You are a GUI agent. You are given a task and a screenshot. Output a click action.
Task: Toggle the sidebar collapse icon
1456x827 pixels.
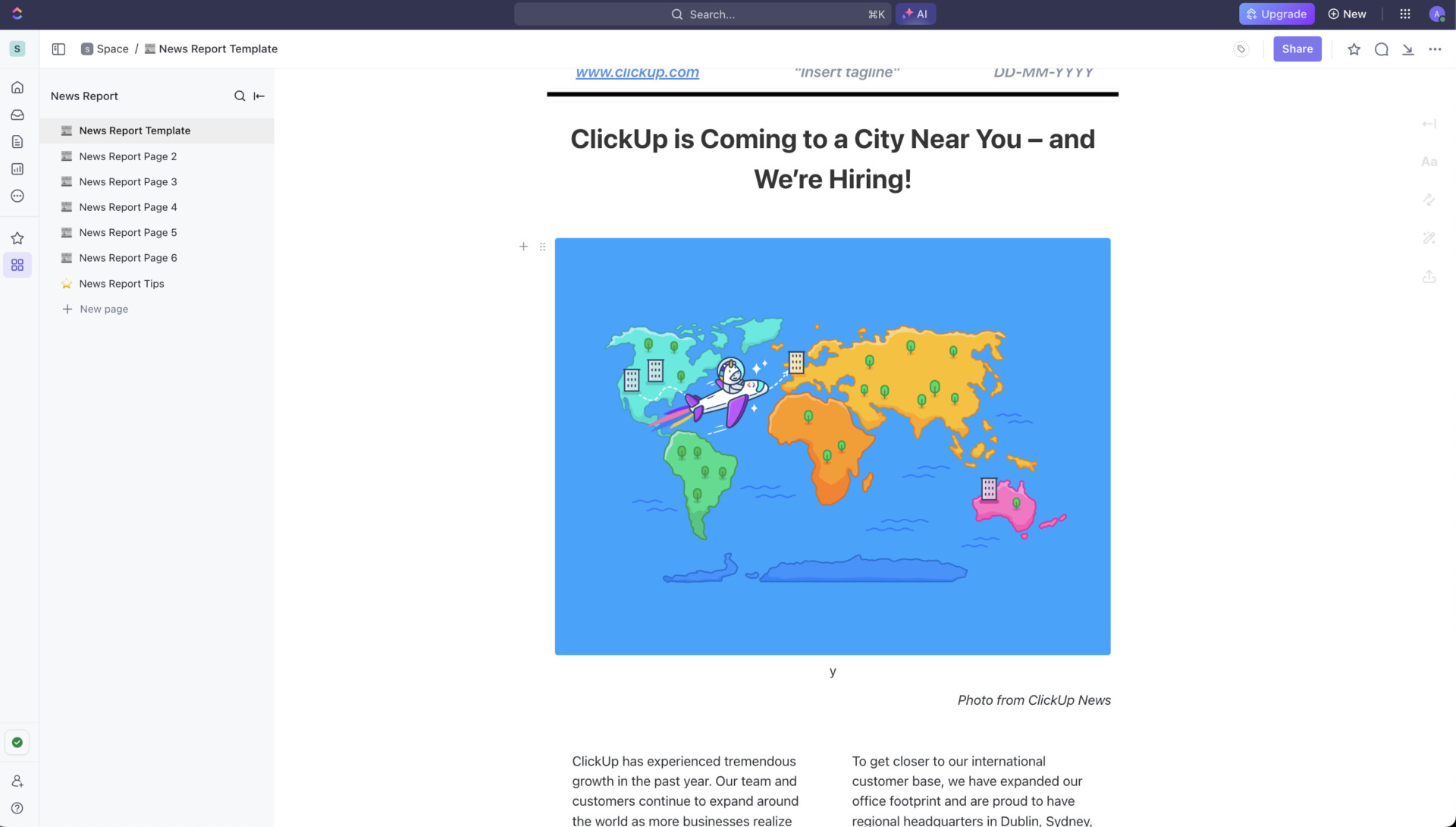[58, 49]
